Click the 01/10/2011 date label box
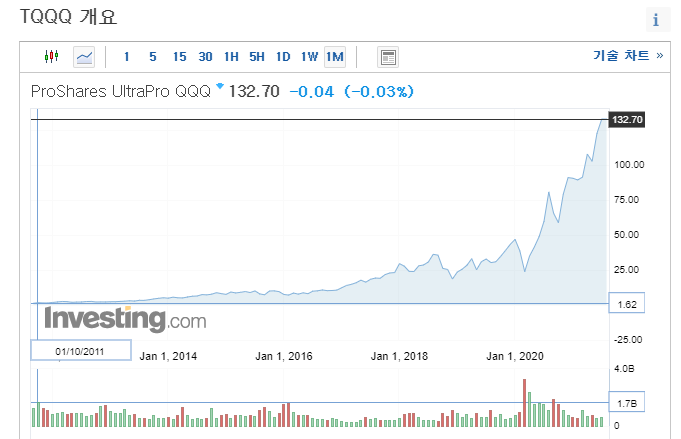The width and height of the screenshot is (681, 439). tap(81, 350)
